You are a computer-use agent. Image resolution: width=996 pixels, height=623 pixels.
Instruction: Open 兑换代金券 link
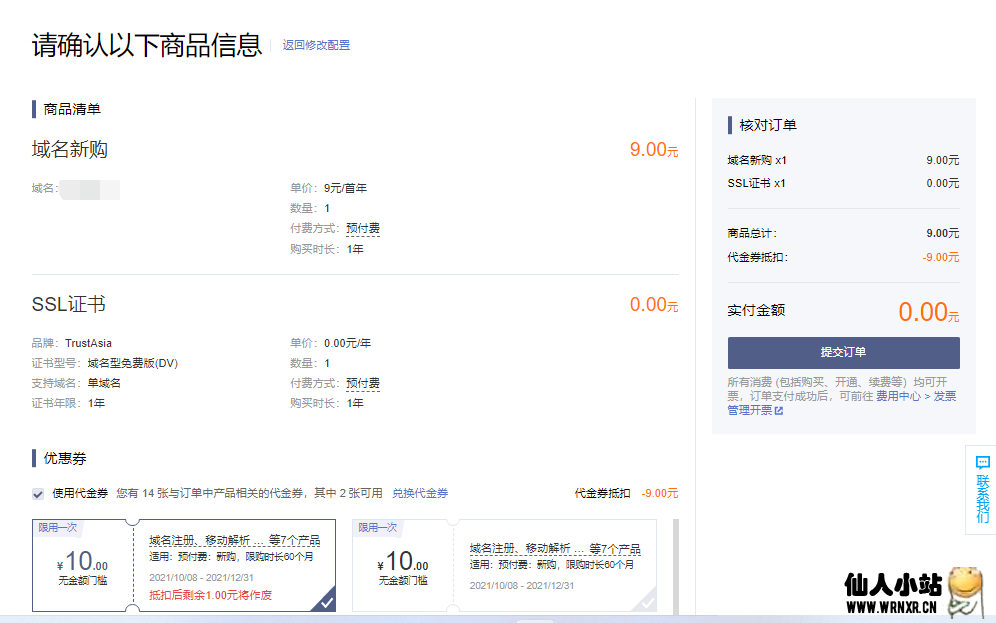coord(420,493)
